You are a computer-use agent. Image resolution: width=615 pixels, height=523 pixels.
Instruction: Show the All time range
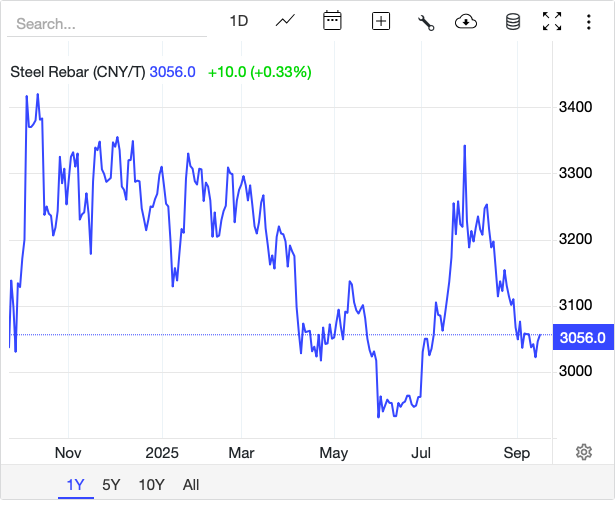[191, 485]
